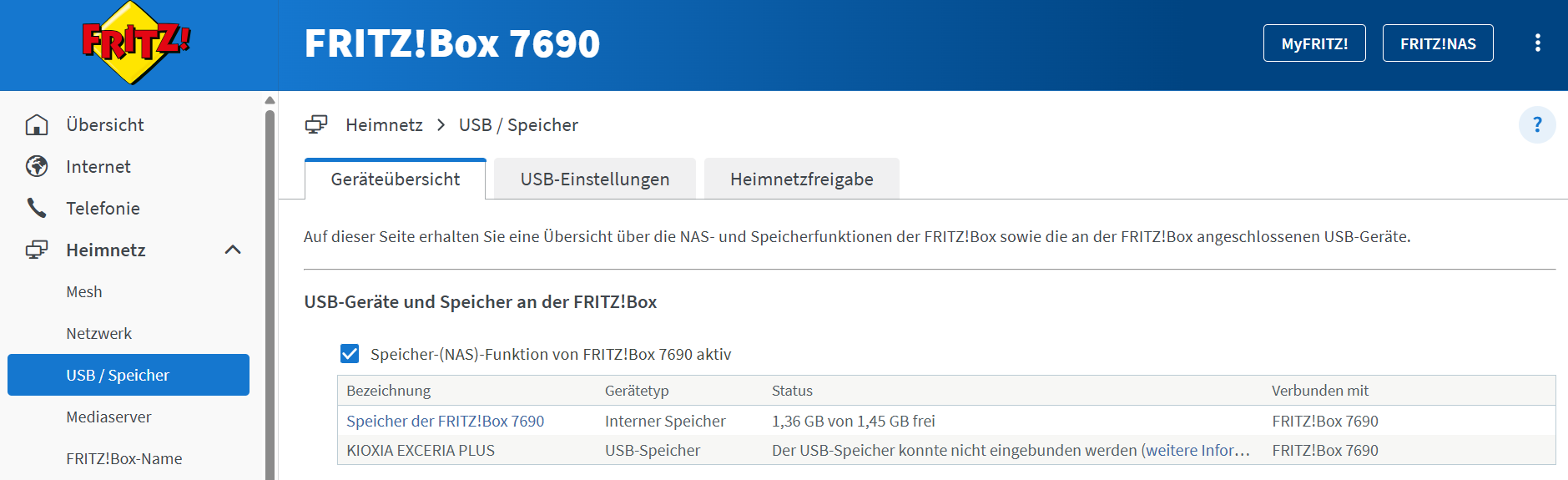Collapse the Heimnetz menu chevron
1568x480 pixels.
pos(233,250)
